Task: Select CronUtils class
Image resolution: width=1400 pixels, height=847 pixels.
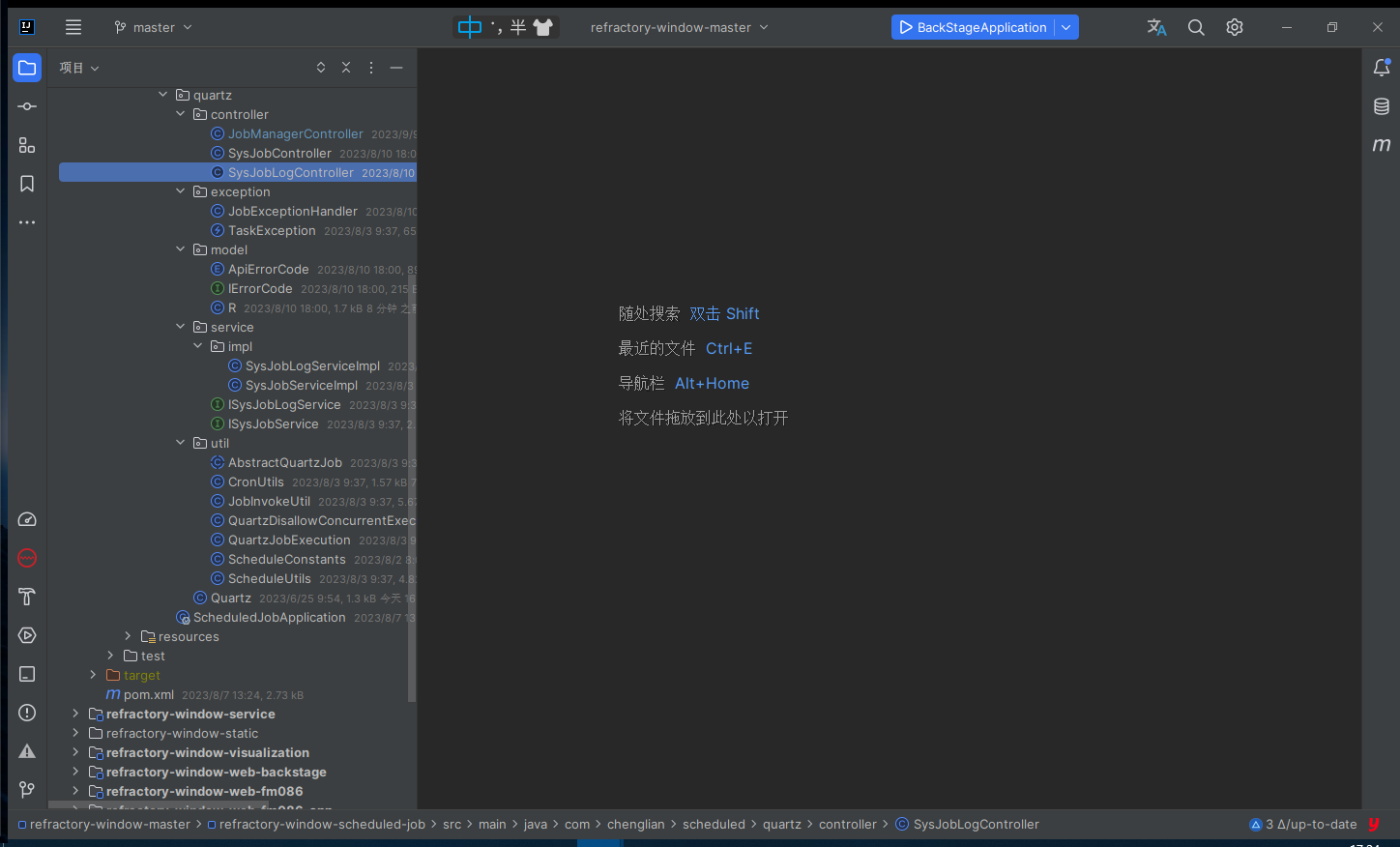Action: pos(255,482)
